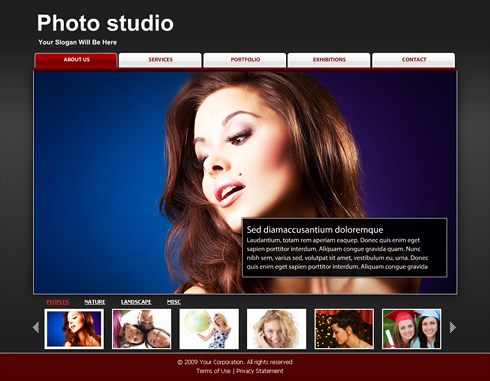The height and width of the screenshot is (381, 490).
Task: Select thumbnail of smiling curly blonde woman
Action: pos(276,329)
